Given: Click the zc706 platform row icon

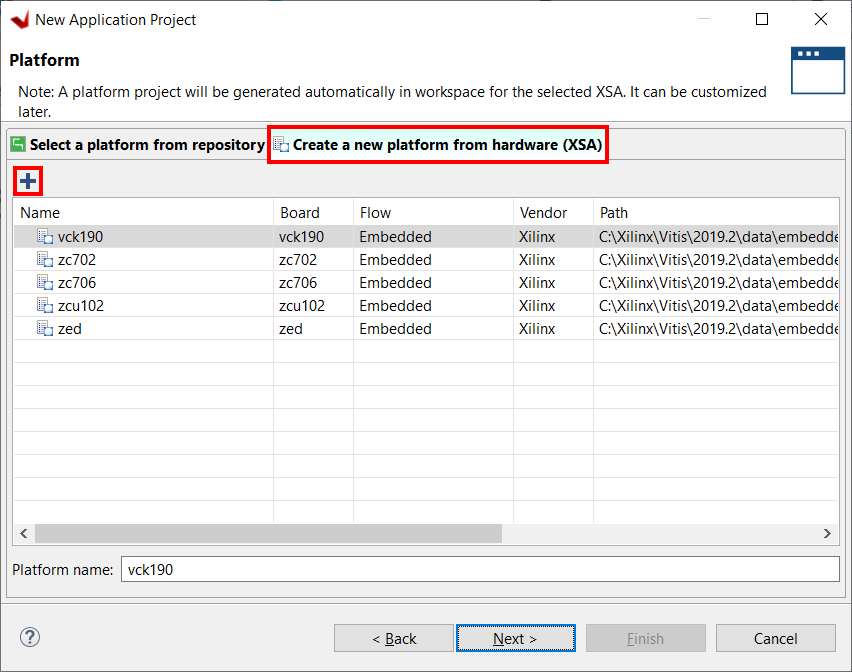Looking at the screenshot, I should pos(45,282).
